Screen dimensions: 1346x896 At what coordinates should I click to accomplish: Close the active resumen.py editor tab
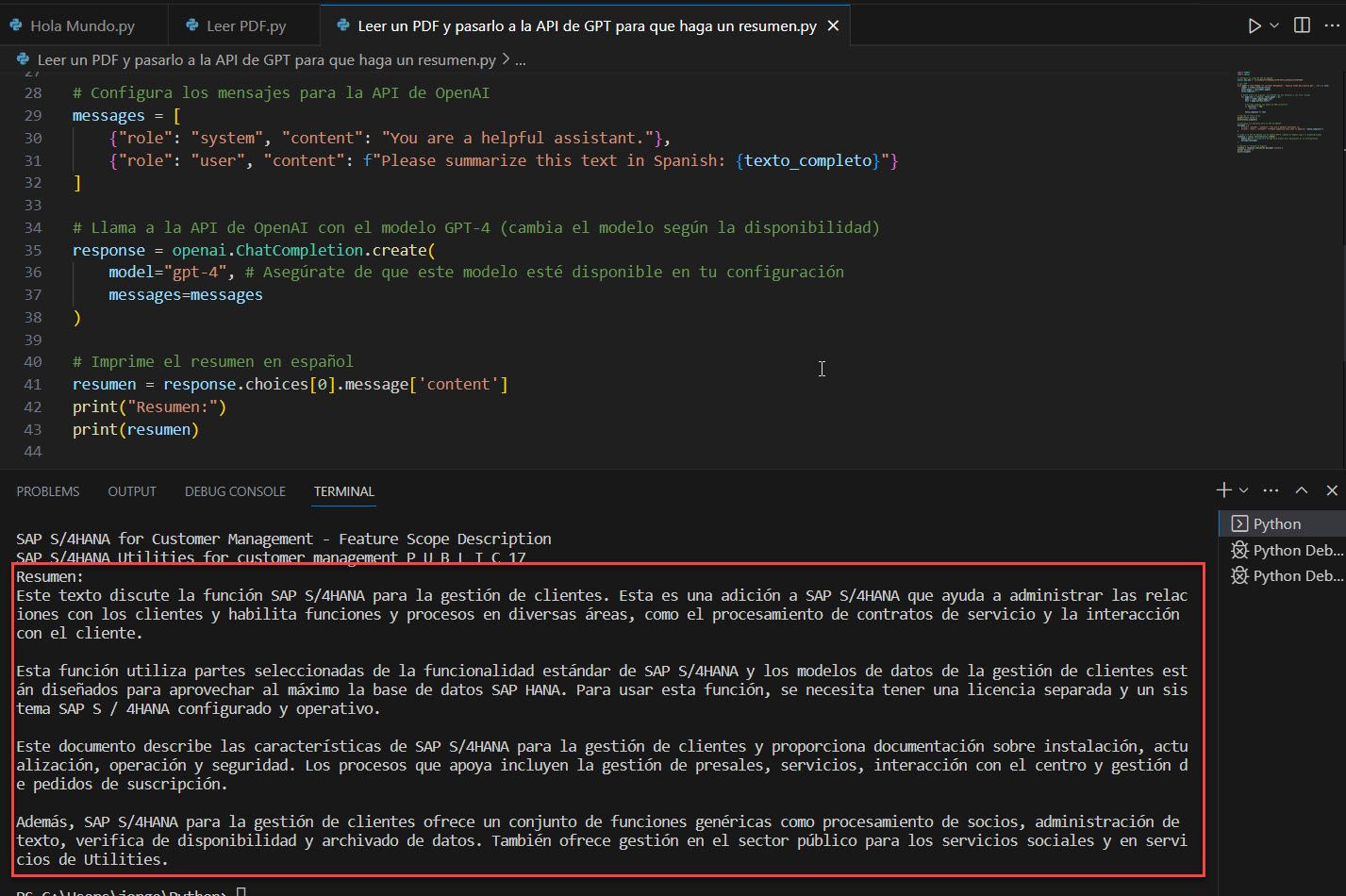coord(833,25)
